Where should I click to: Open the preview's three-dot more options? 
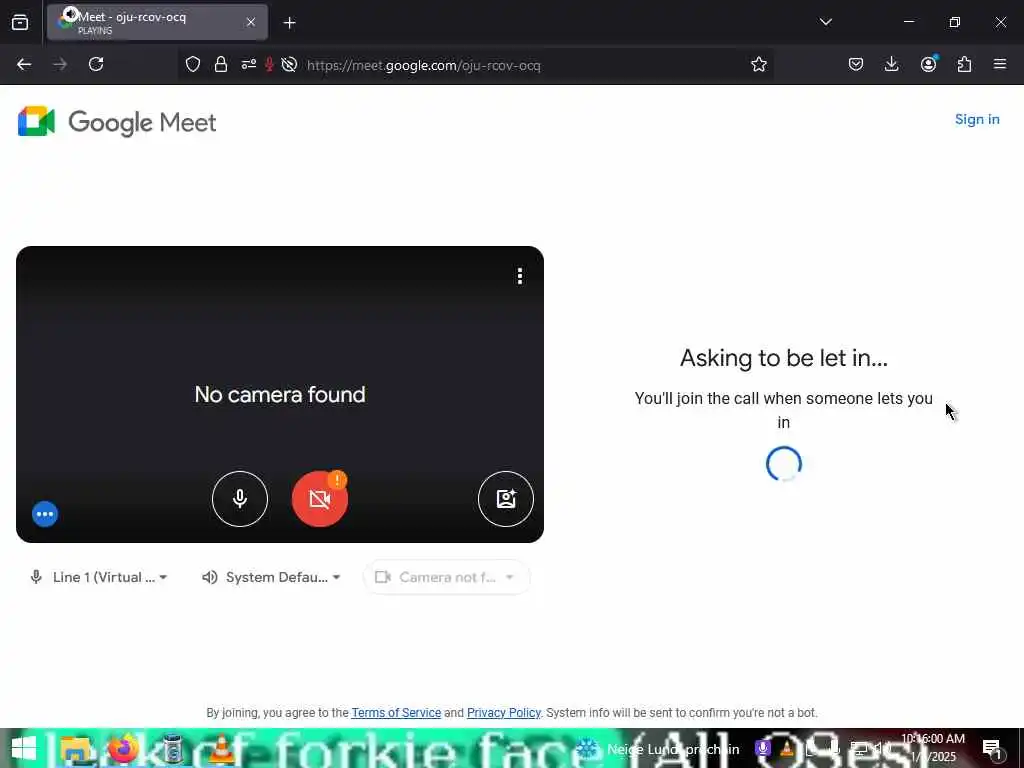520,276
